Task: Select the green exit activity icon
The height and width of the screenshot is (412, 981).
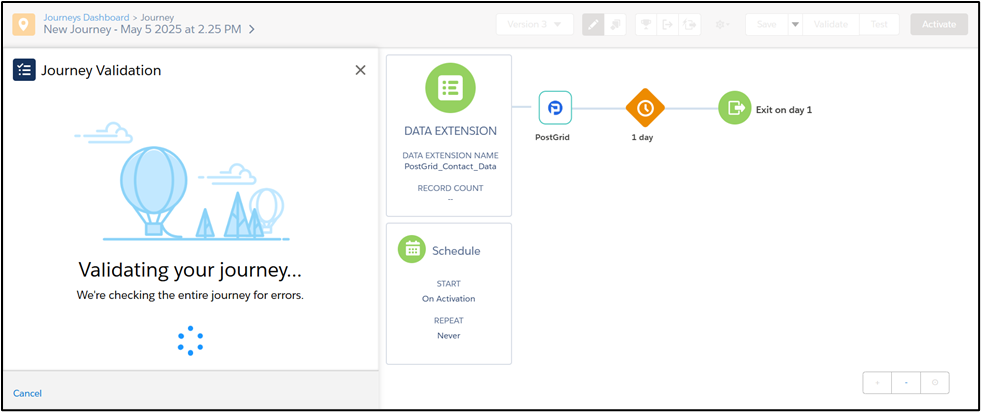Action: 734,108
